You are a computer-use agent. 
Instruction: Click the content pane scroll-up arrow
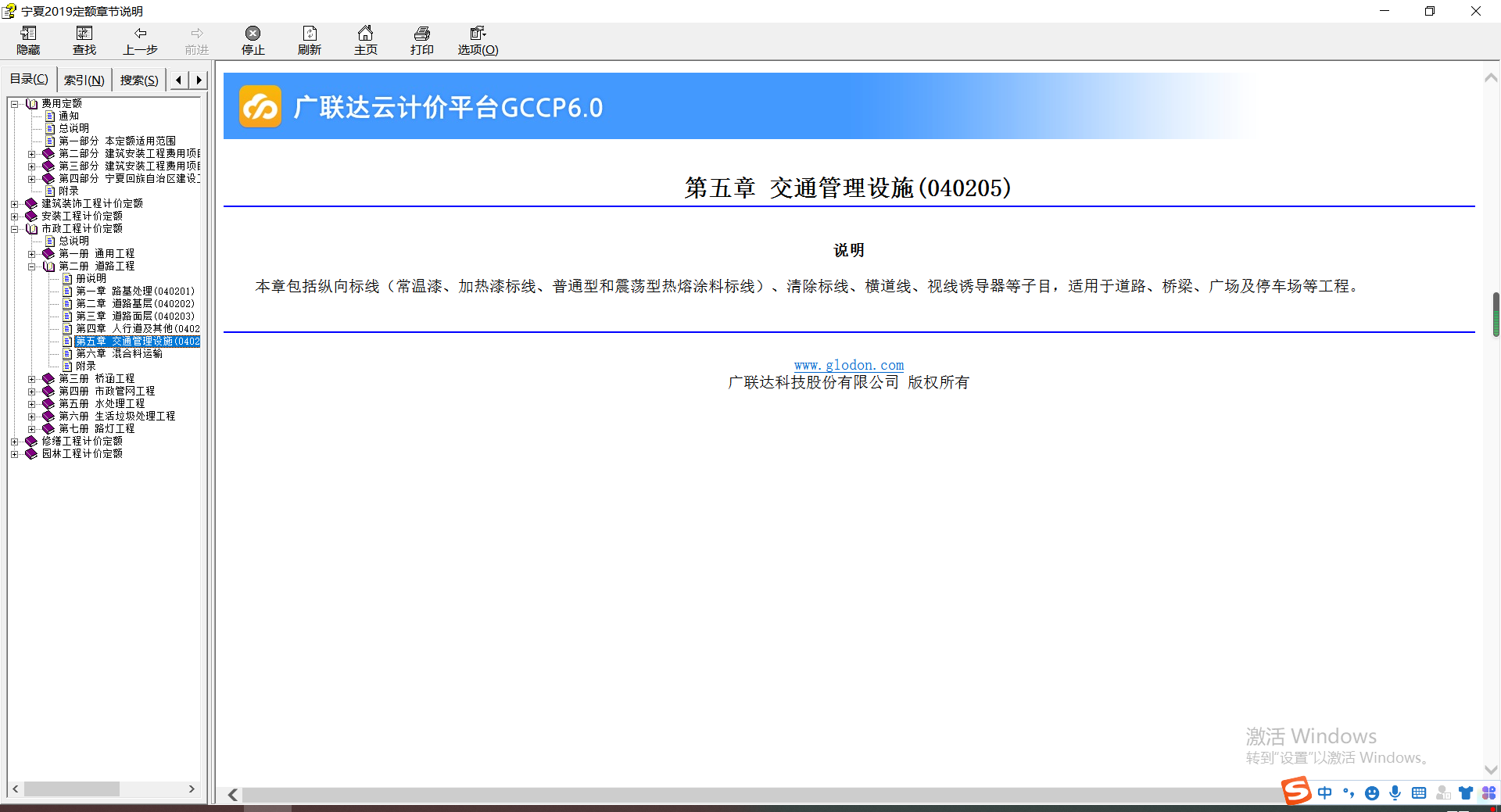(x=1491, y=77)
